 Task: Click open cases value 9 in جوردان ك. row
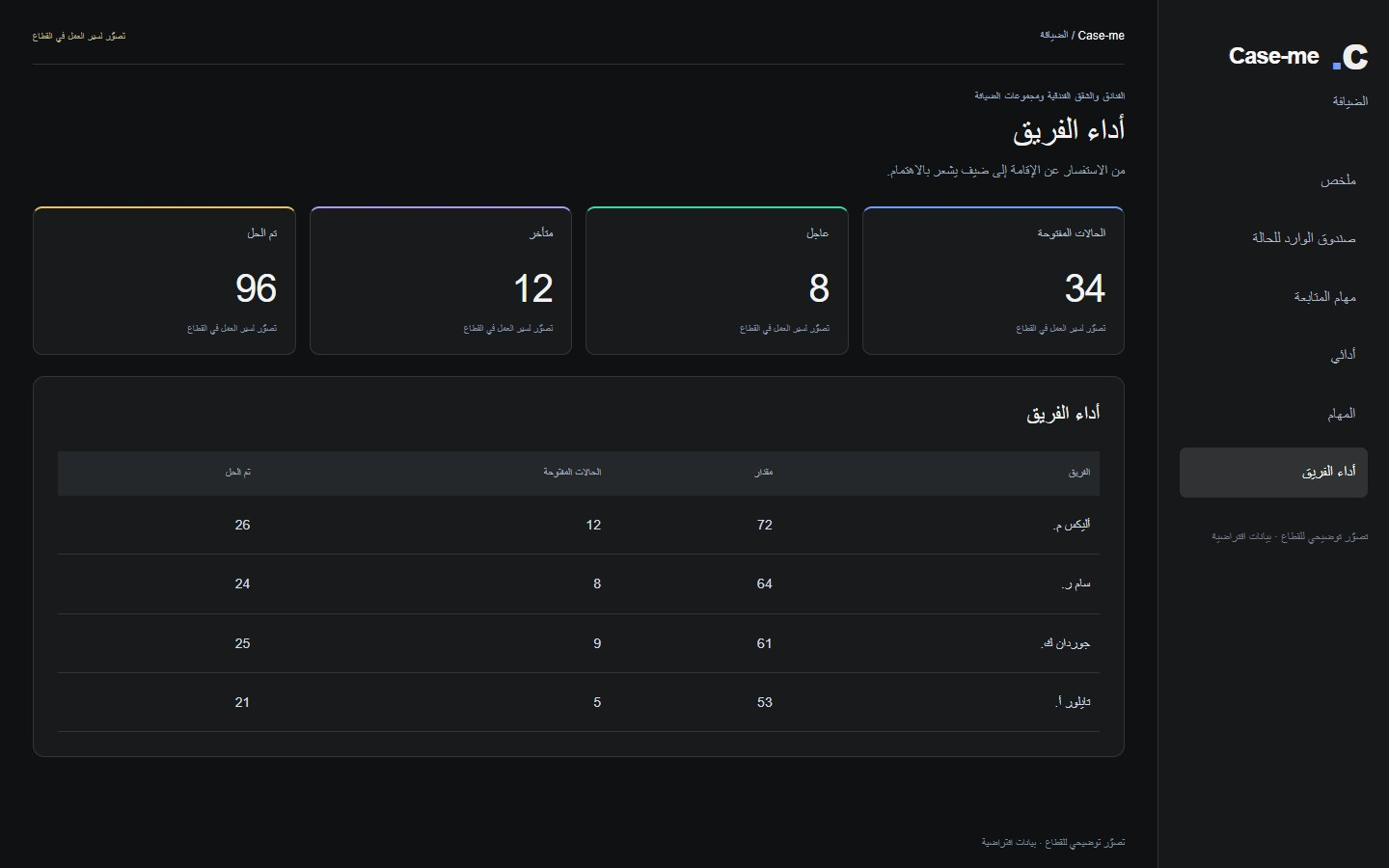tap(597, 644)
